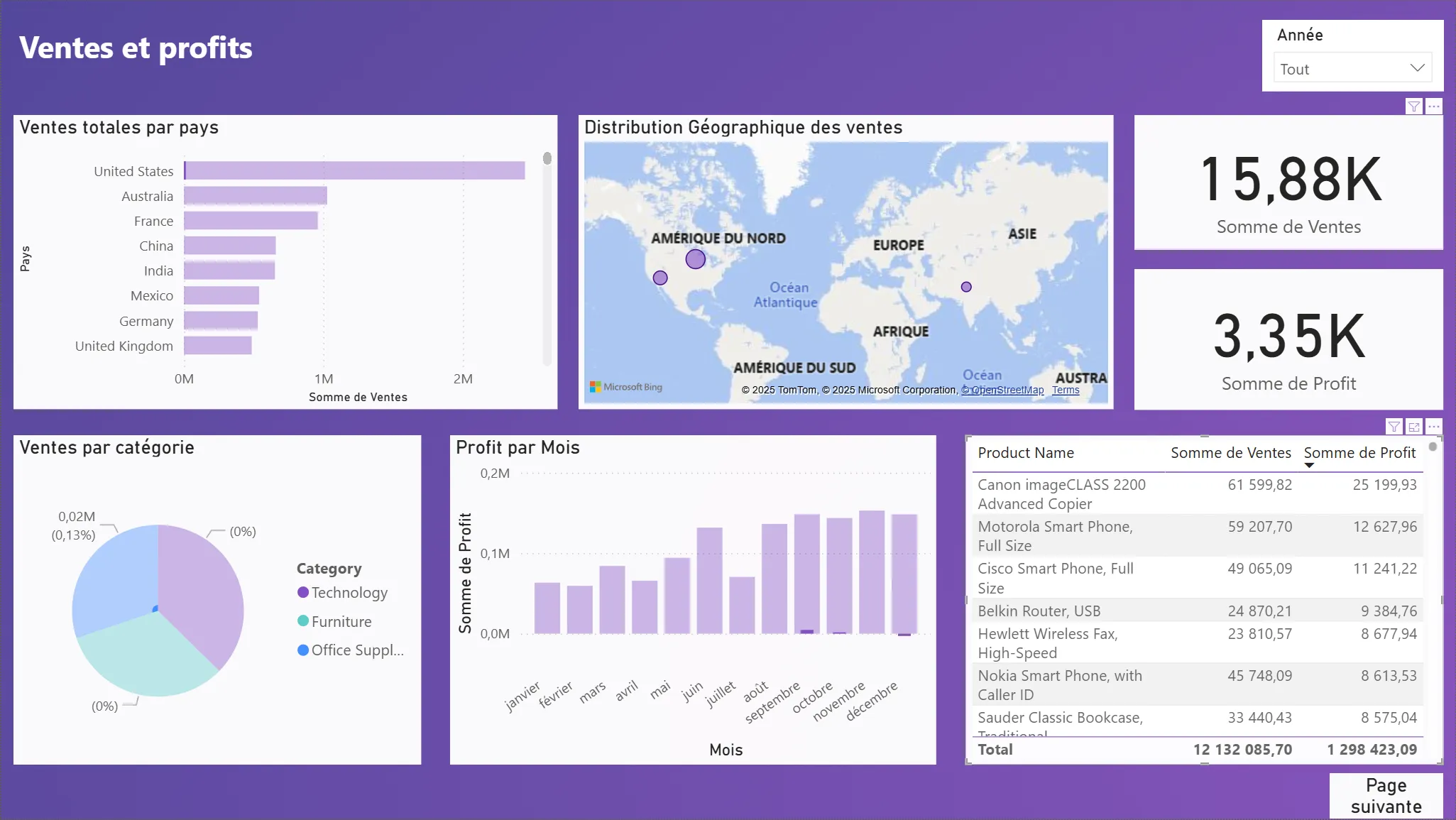The height and width of the screenshot is (820, 1456).
Task: Toggle Technology in category legend
Action: pos(349,593)
